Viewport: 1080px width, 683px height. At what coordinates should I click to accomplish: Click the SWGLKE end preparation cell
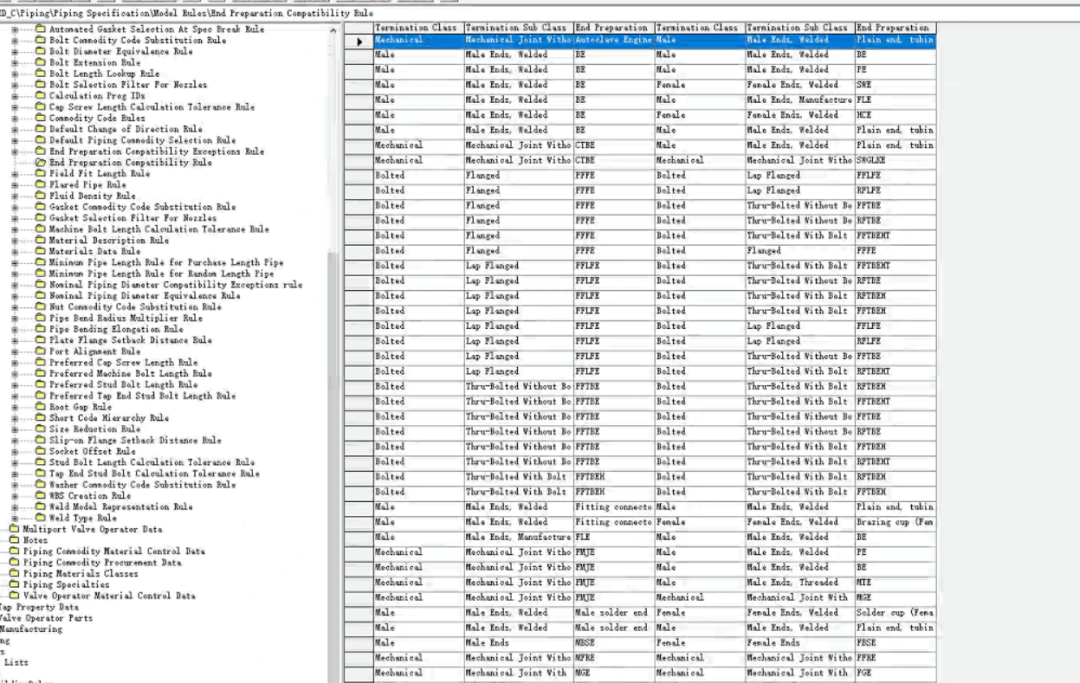(x=895, y=160)
